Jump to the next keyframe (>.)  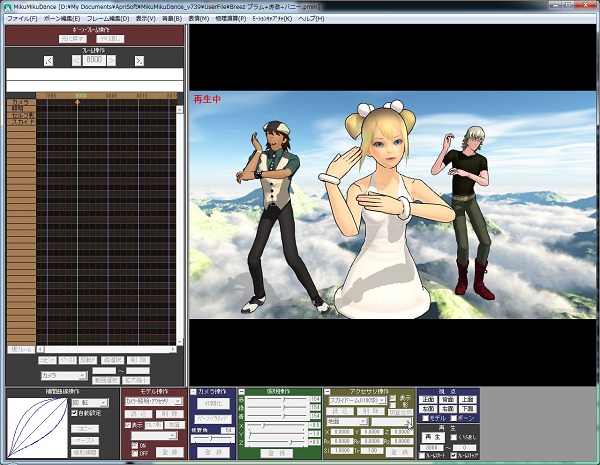(x=139, y=60)
